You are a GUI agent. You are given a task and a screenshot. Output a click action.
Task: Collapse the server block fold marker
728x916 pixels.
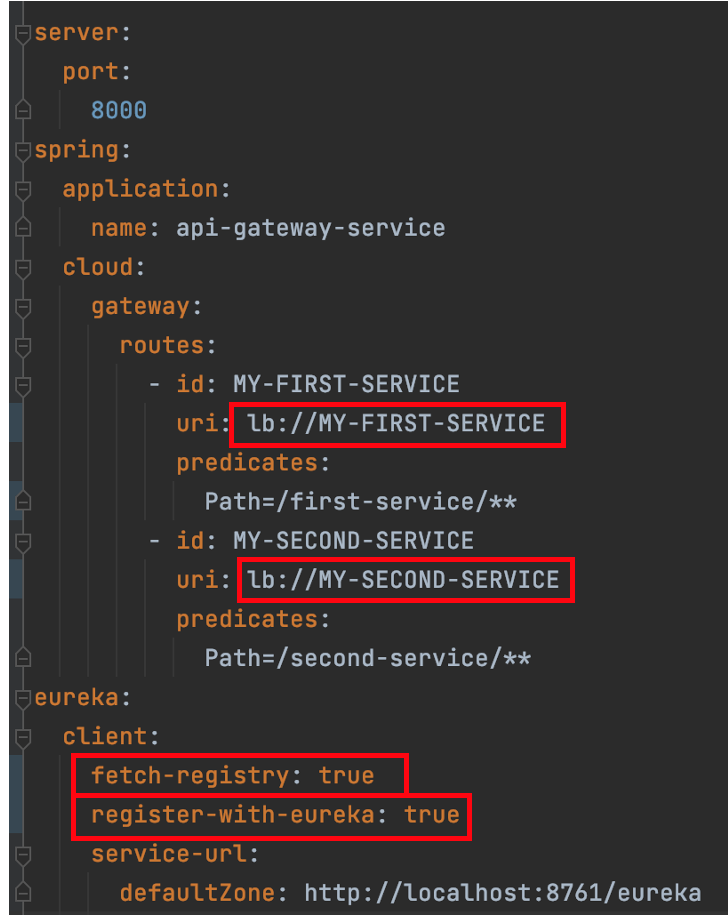coord(23,34)
